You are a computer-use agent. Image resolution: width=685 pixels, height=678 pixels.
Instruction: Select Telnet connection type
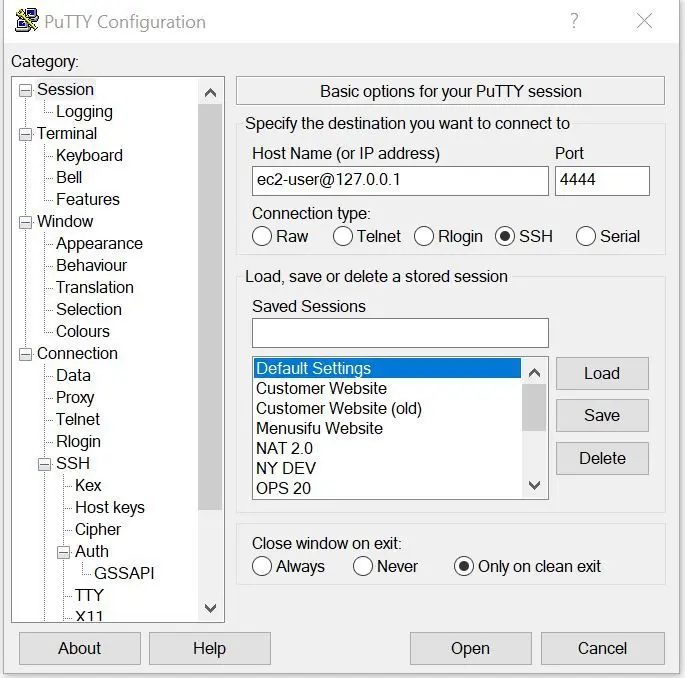(342, 236)
